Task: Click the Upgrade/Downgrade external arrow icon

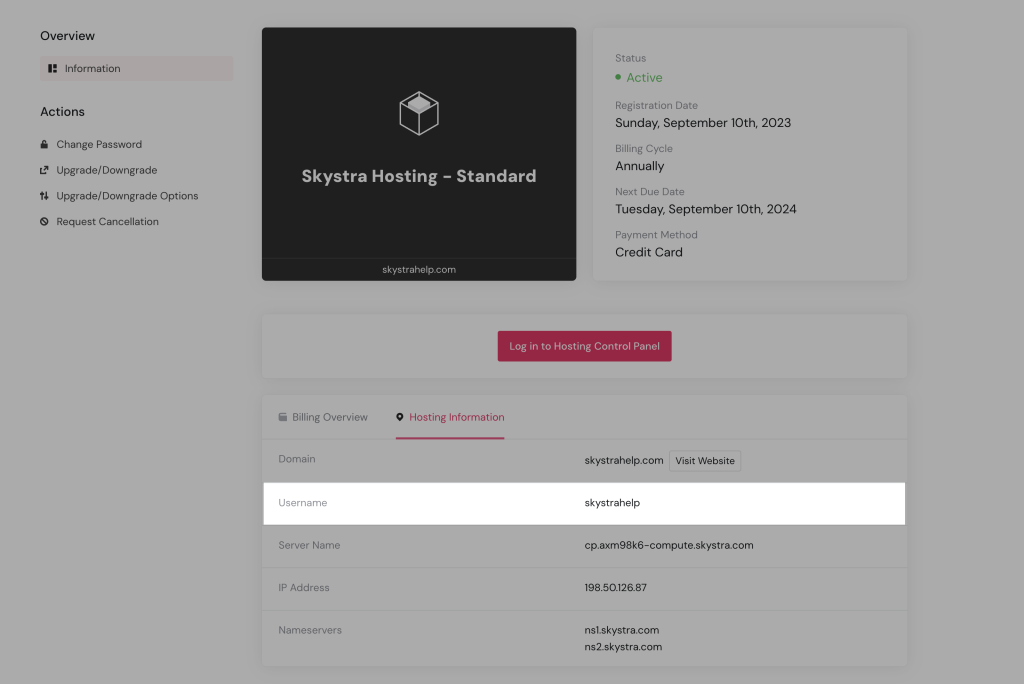Action: click(44, 170)
